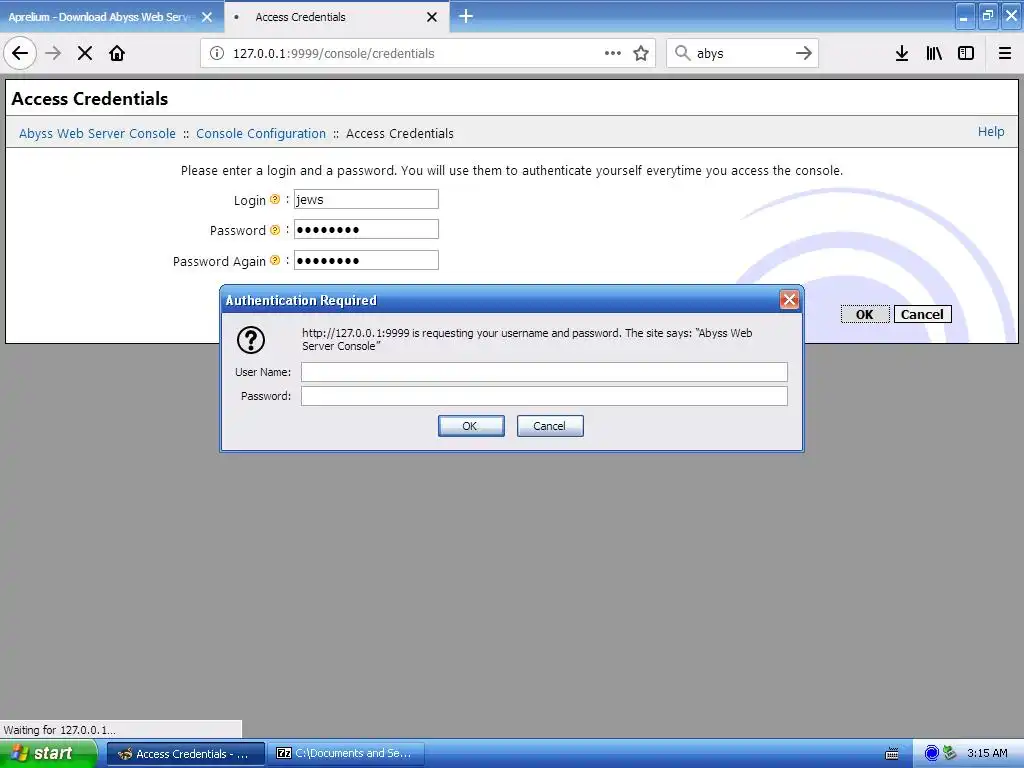Go to Console Configuration link
1024x768 pixels.
[x=261, y=133]
